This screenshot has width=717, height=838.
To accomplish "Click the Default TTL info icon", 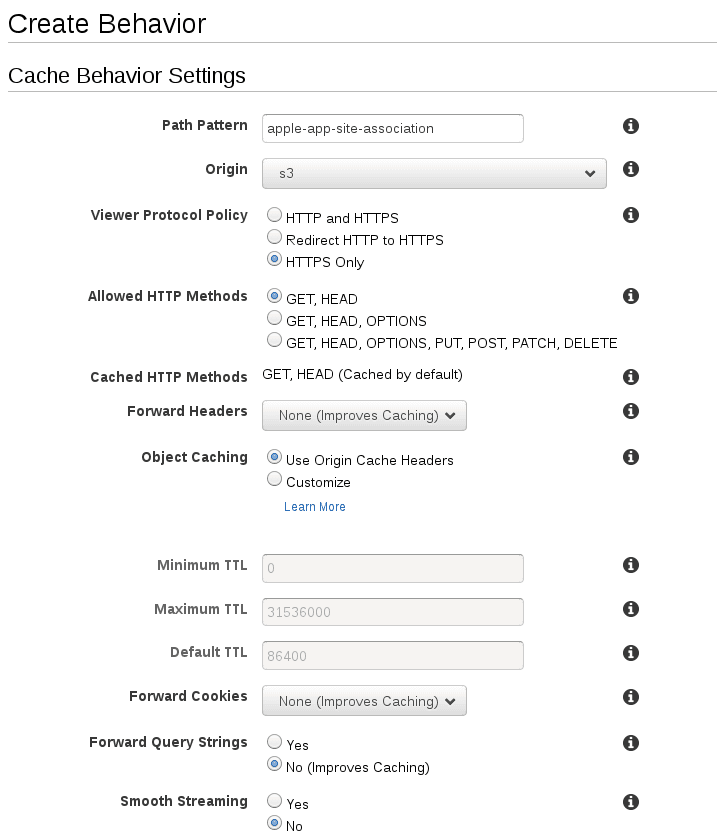I will pos(631,652).
